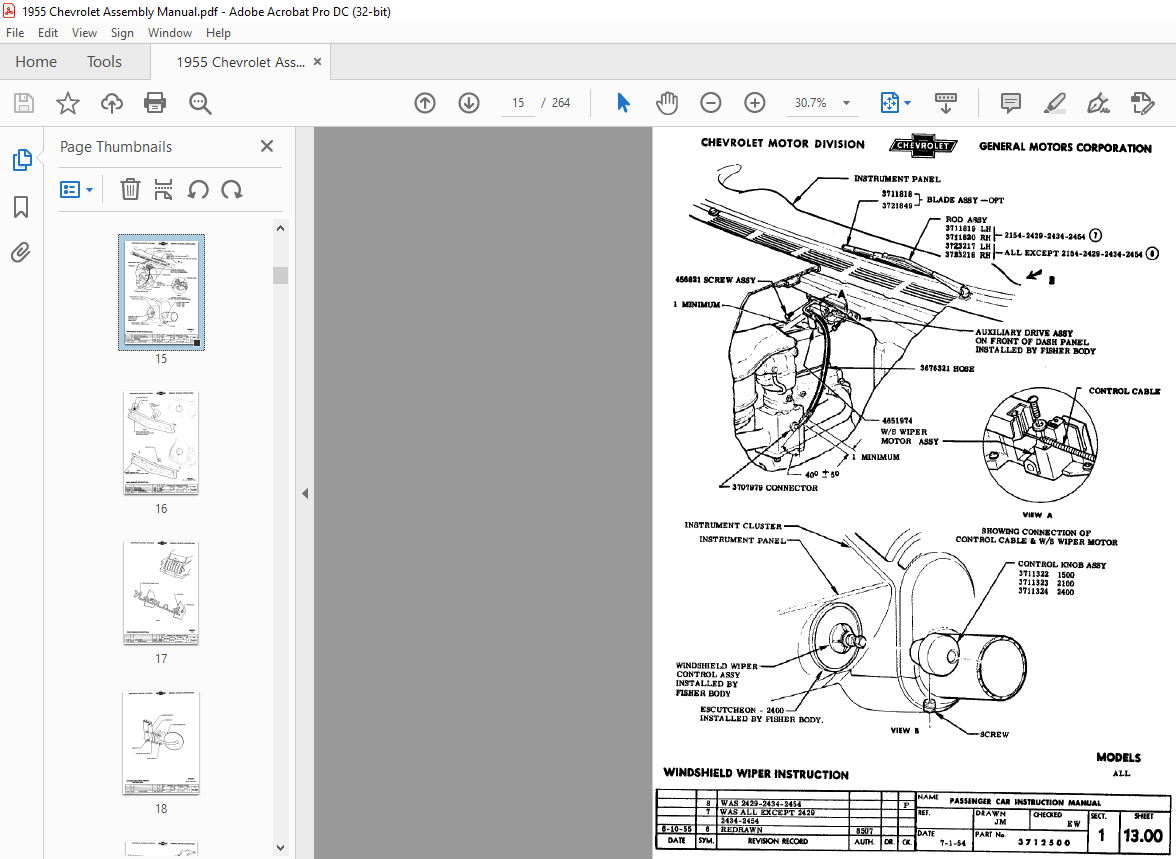Image resolution: width=1176 pixels, height=859 pixels.
Task: Click the Fit page scrolling icon
Action: click(890, 103)
